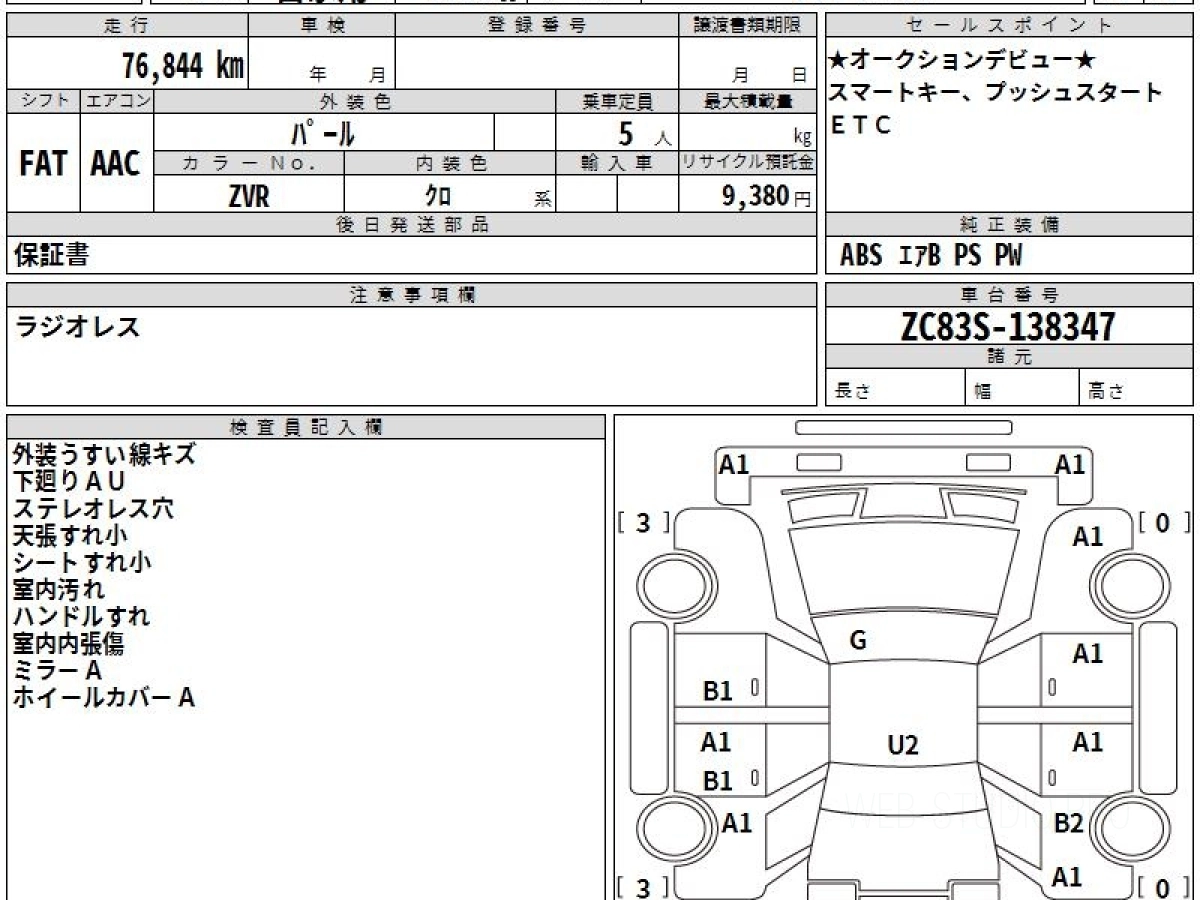Image resolution: width=1200 pixels, height=900 pixels.
Task: Click the 長さ dimension cell
Action: 895,388
